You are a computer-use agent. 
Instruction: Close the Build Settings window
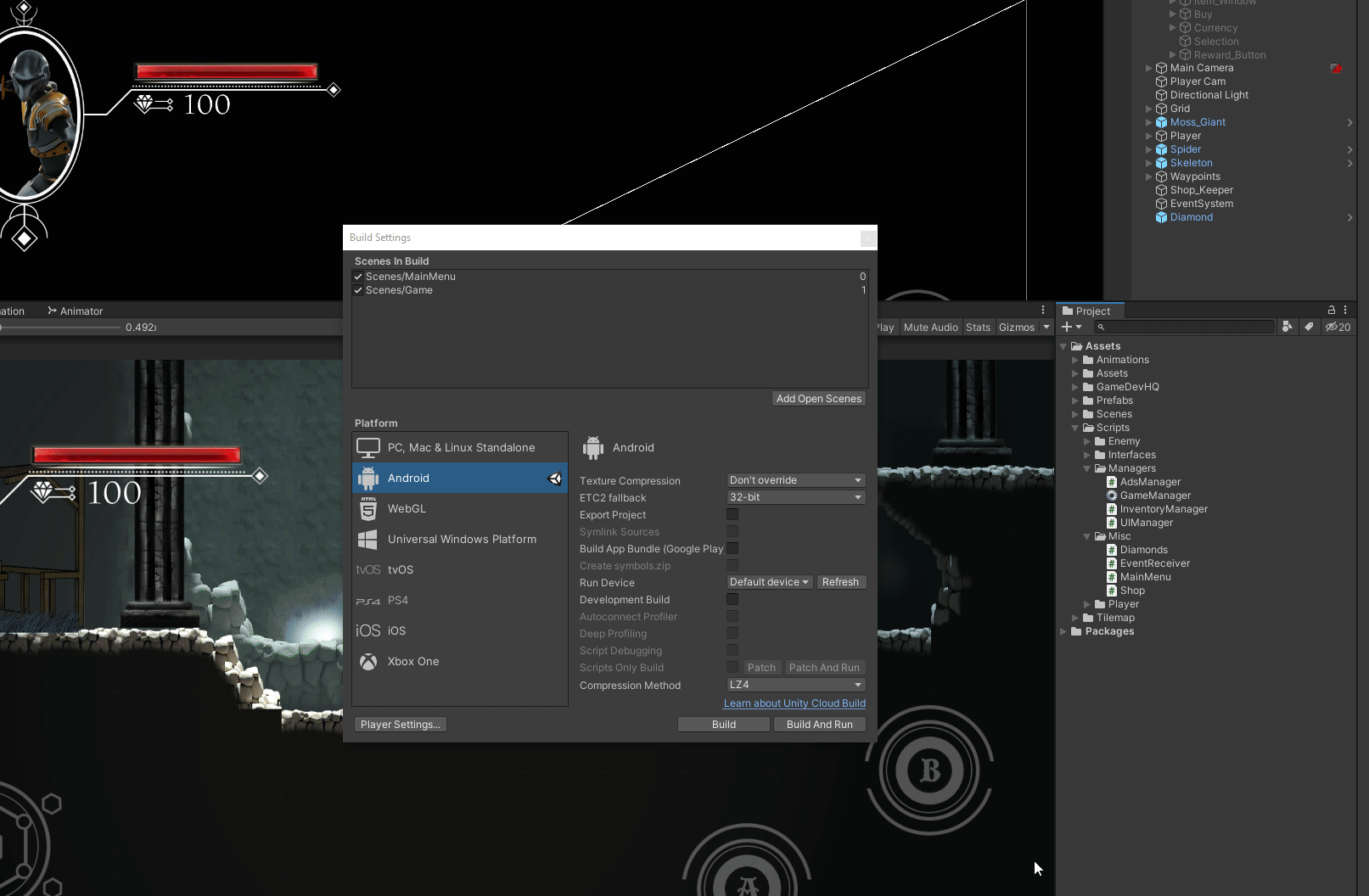(868, 238)
